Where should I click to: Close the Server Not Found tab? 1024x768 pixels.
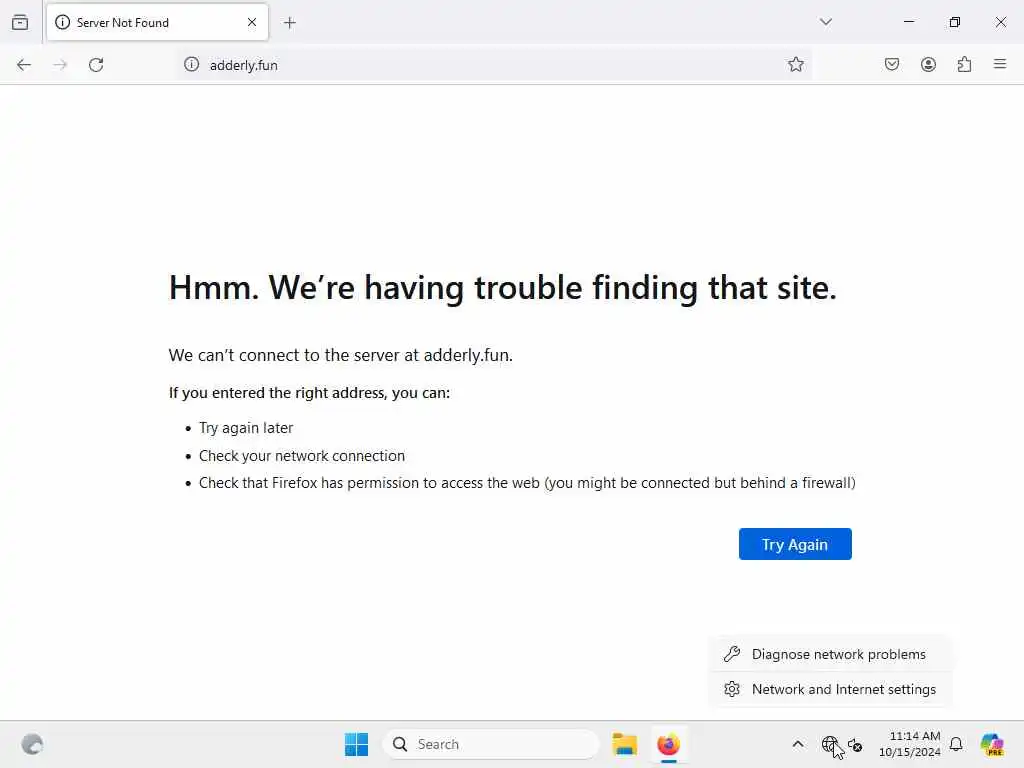(x=252, y=22)
